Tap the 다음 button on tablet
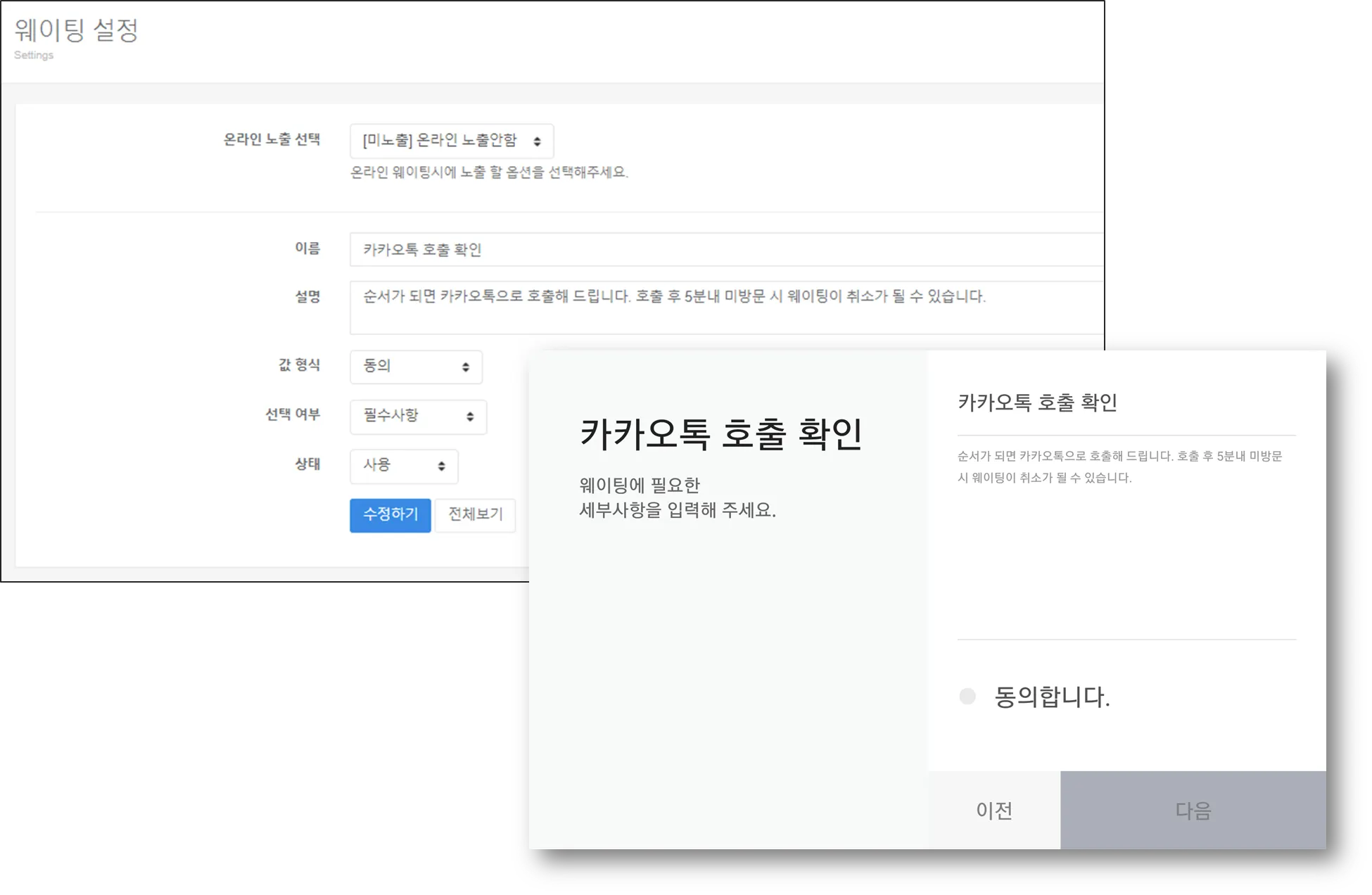The height and width of the screenshot is (895, 1372). pos(1193,811)
